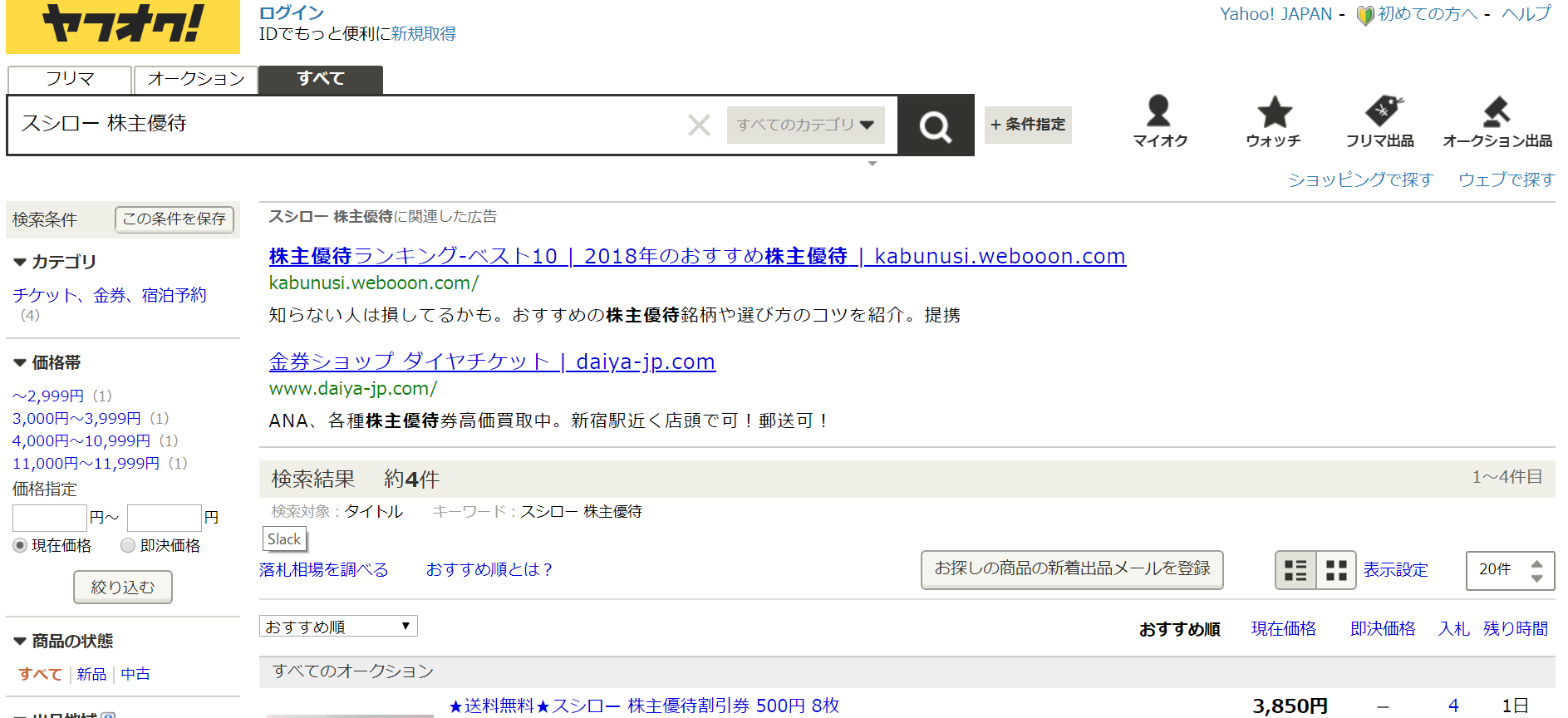The image size is (1568, 718).
Task: Open the すべてのカテゴリ dropdown
Action: tap(805, 125)
